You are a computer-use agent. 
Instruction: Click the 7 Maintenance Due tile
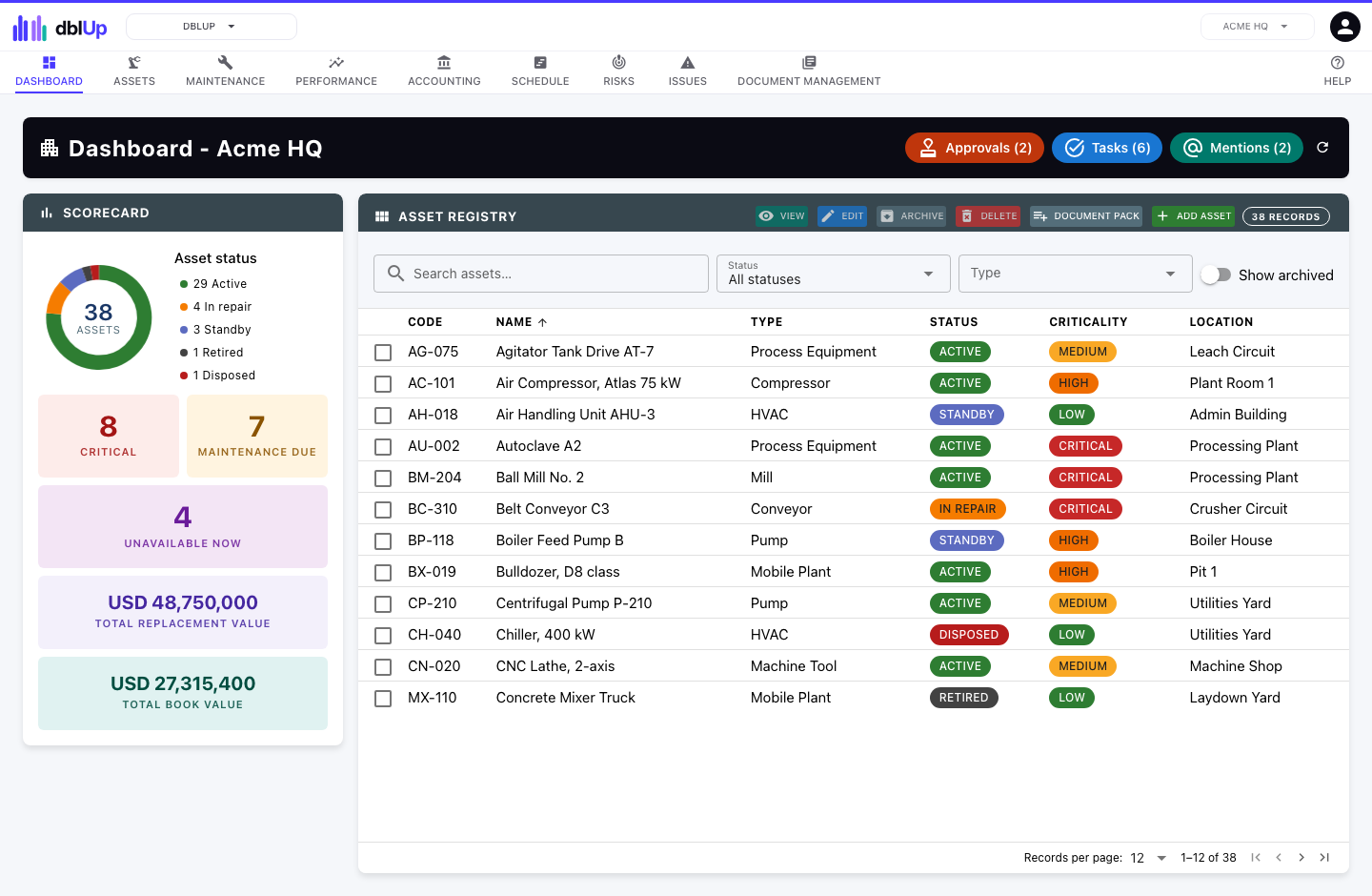click(257, 436)
